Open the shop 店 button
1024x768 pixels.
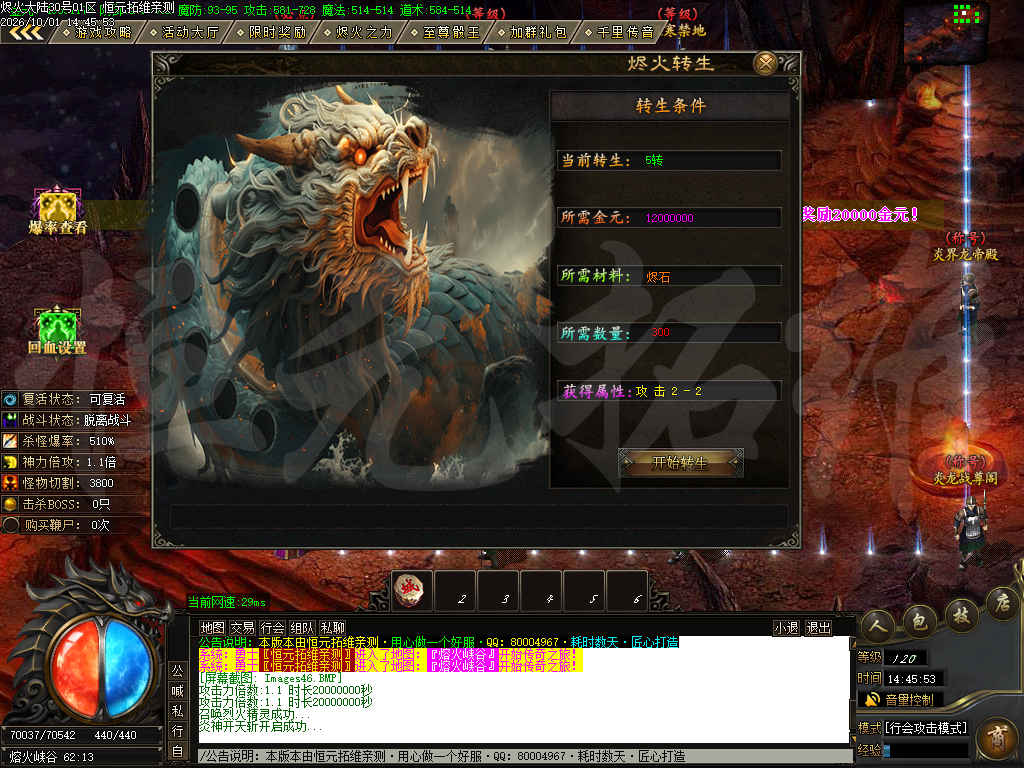[x=1001, y=602]
